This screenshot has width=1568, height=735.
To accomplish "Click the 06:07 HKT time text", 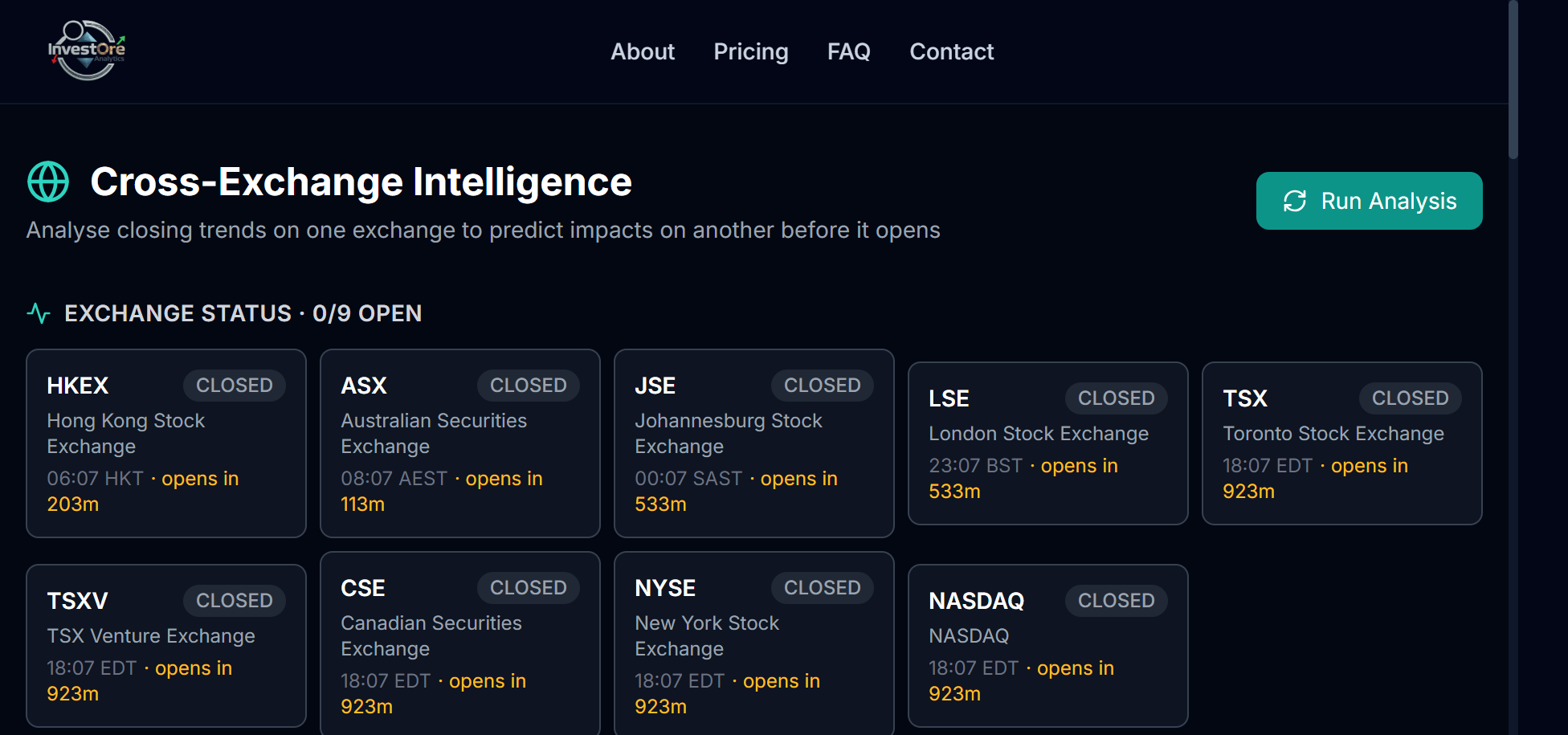I will click(x=95, y=479).
